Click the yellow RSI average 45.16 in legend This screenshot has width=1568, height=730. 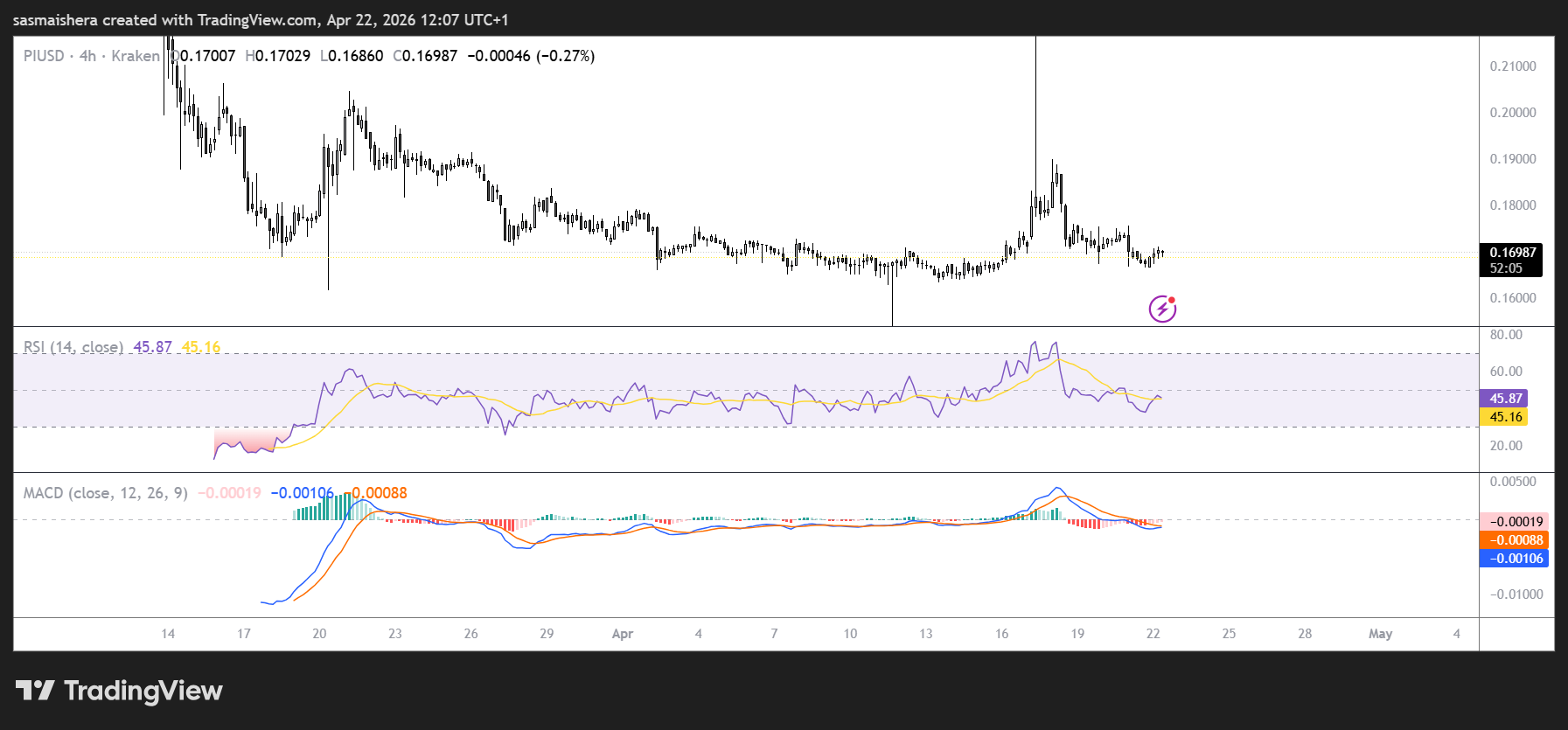(x=201, y=347)
